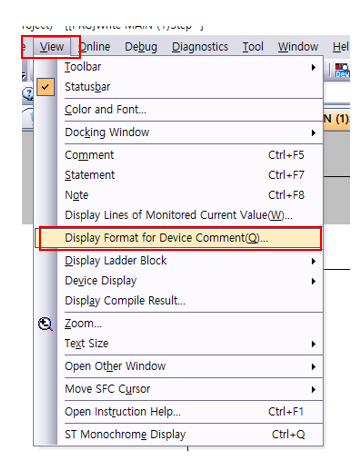Open the Help menu

pyautogui.click(x=341, y=47)
